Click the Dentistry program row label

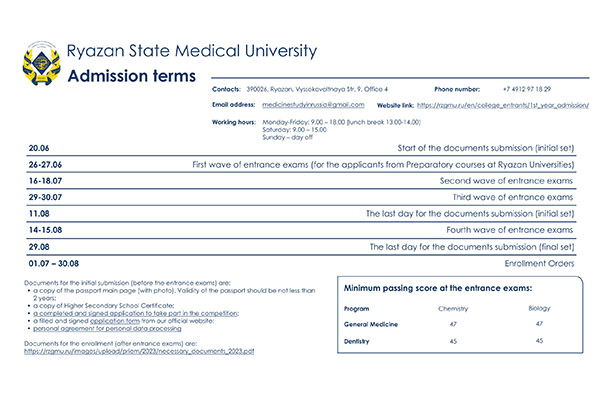(x=358, y=341)
